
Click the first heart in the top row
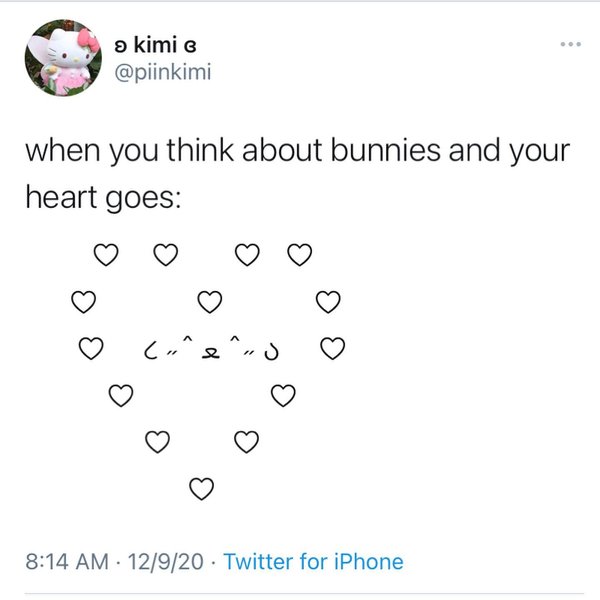[x=104, y=254]
